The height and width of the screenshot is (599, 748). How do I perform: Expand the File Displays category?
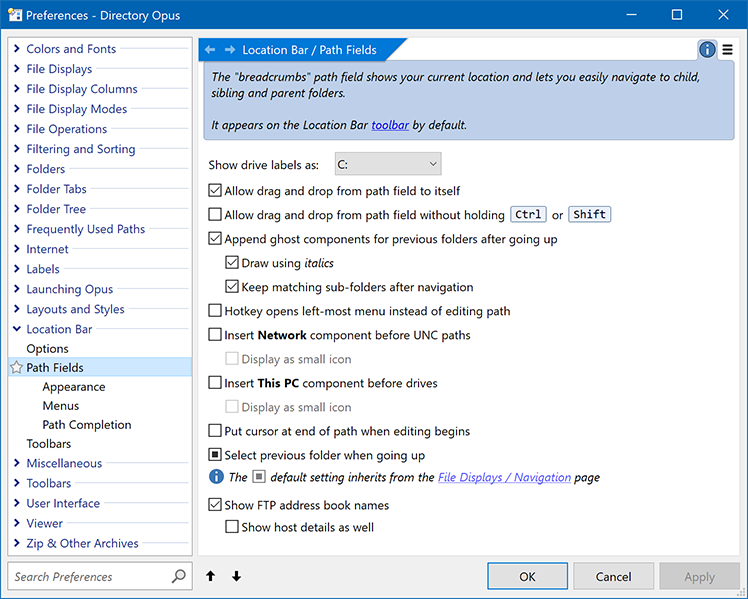click(x=17, y=68)
